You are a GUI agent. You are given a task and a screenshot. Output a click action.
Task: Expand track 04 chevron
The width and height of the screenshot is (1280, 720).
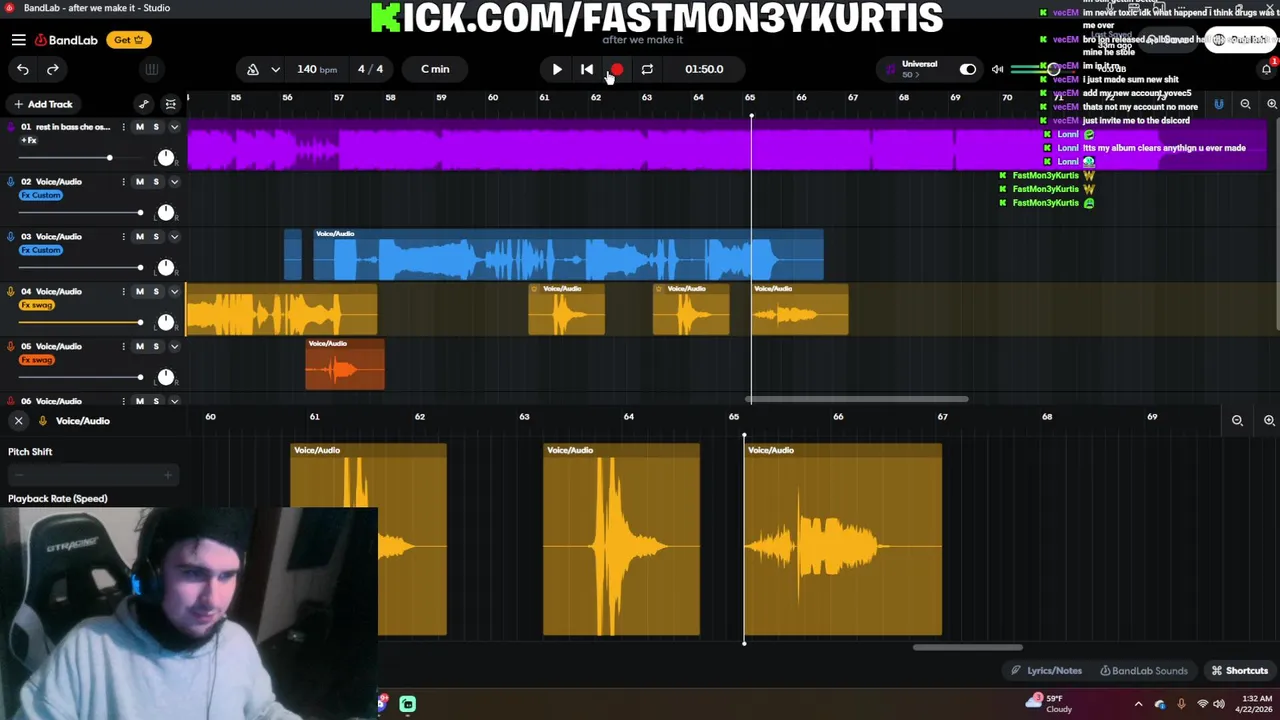(174, 292)
